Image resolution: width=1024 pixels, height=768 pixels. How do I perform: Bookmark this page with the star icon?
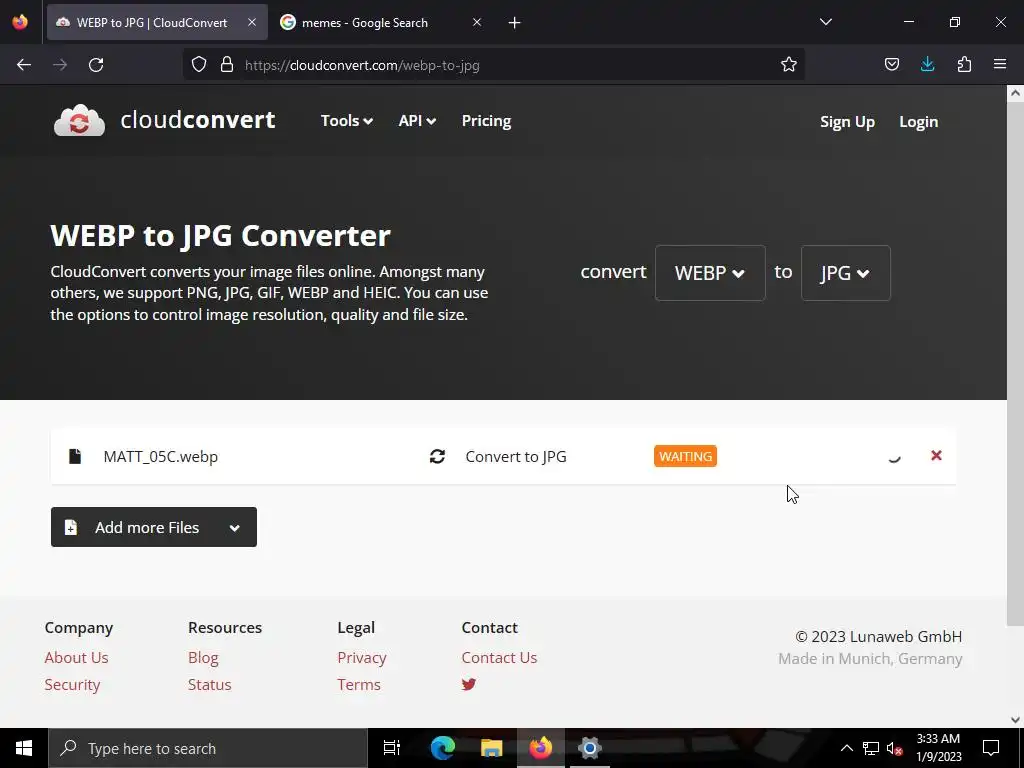pyautogui.click(x=789, y=64)
